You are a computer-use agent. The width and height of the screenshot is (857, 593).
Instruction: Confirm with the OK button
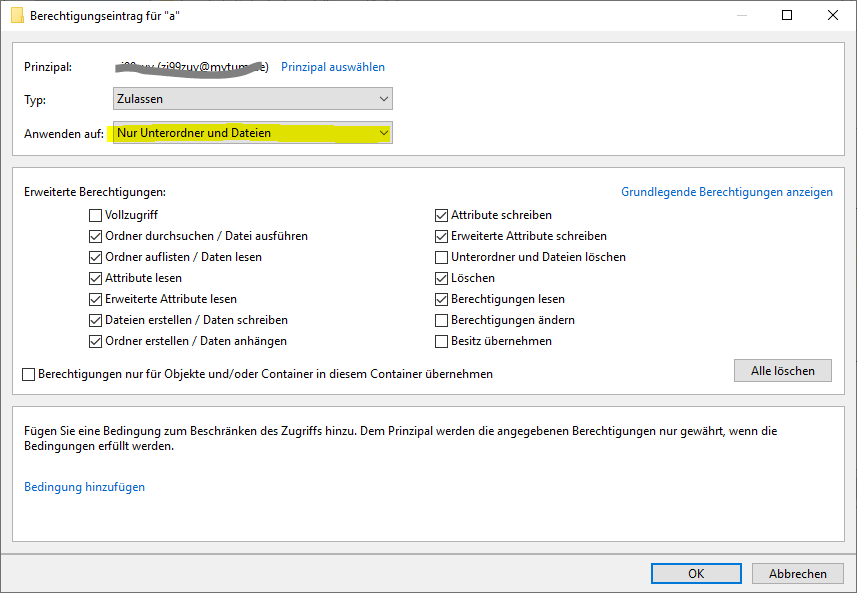click(x=695, y=574)
